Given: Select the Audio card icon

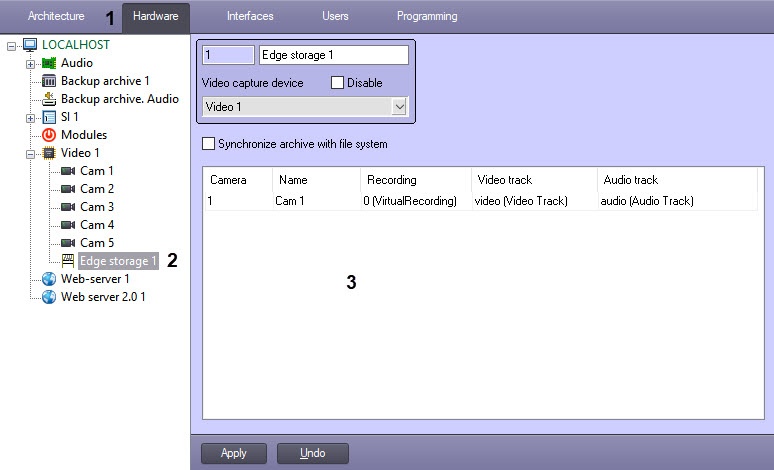Looking at the screenshot, I should click(49, 63).
